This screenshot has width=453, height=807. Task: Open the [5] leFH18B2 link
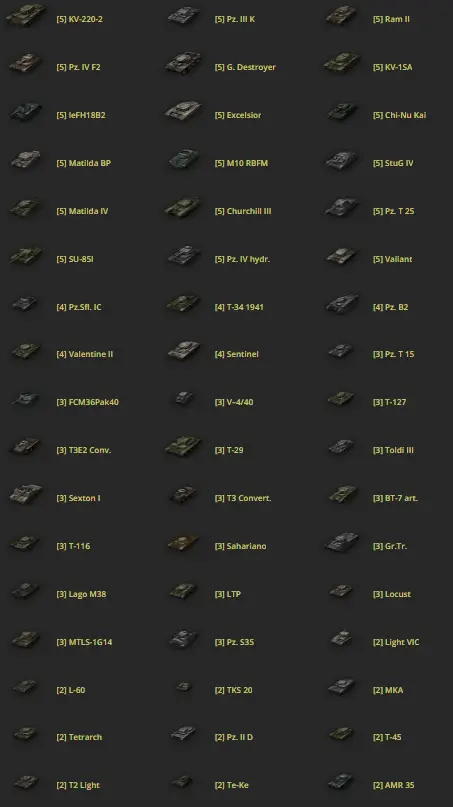81,115
